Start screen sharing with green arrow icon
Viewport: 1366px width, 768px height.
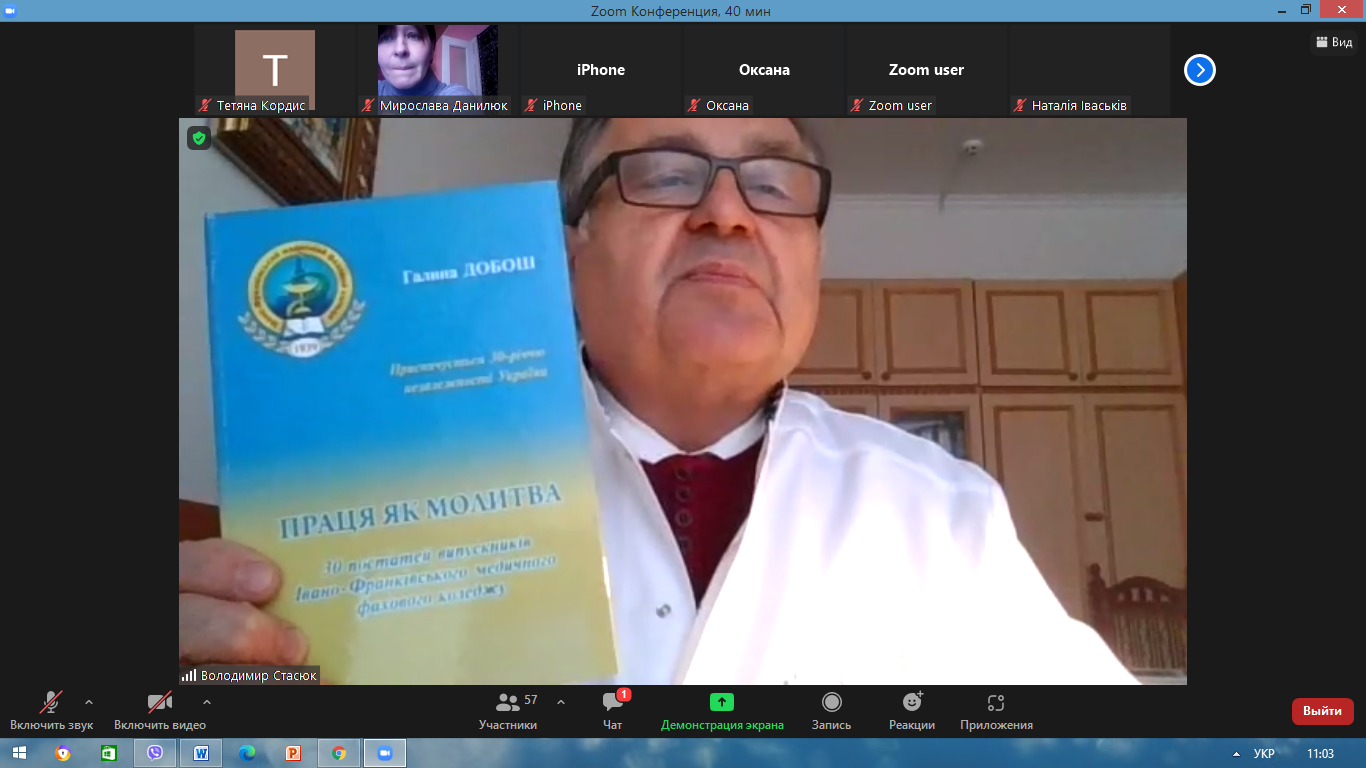coord(721,702)
